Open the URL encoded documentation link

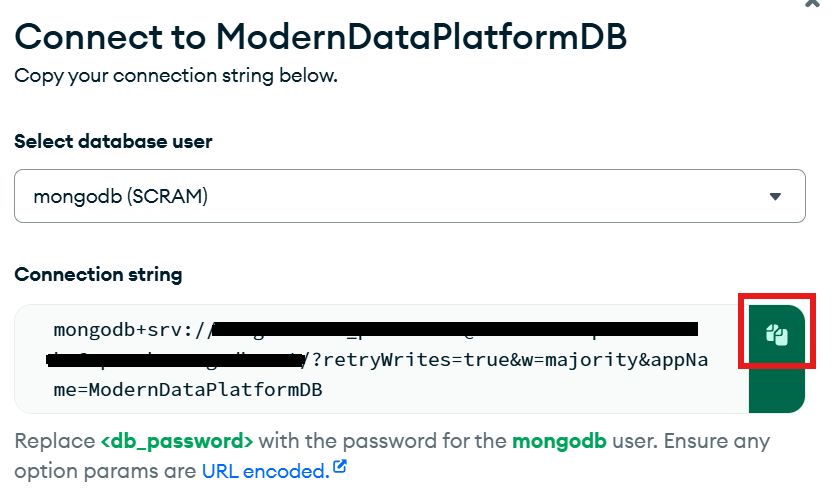265,470
